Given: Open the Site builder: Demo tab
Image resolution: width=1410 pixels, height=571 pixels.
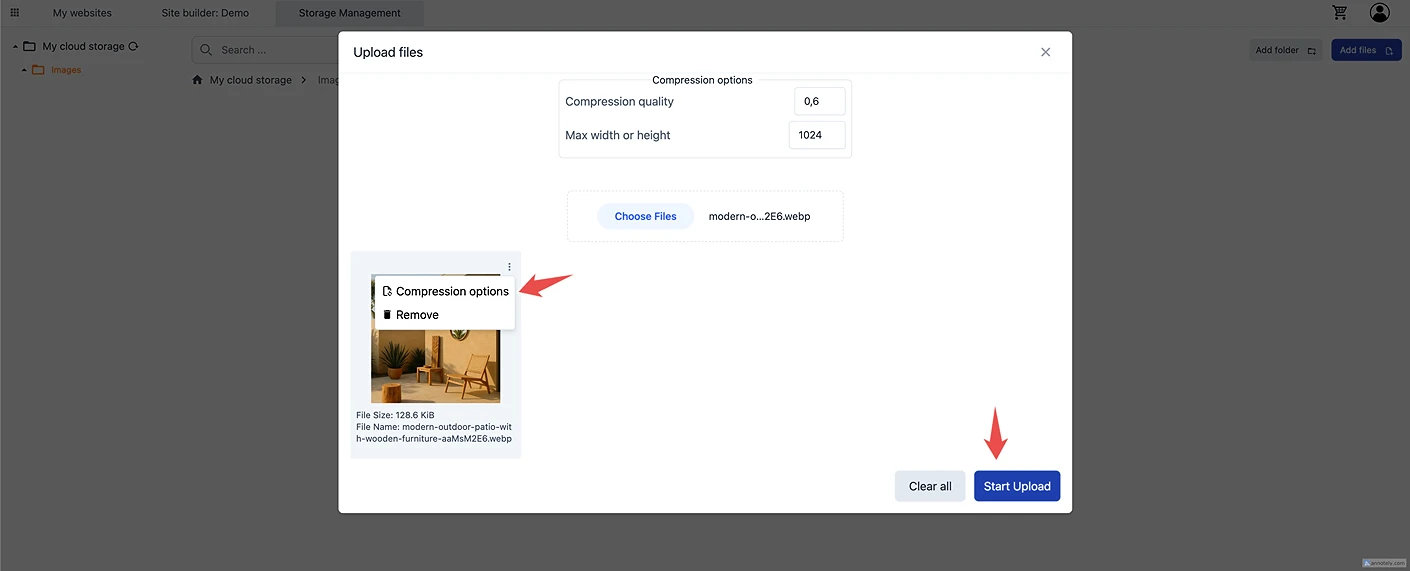Looking at the screenshot, I should [205, 13].
